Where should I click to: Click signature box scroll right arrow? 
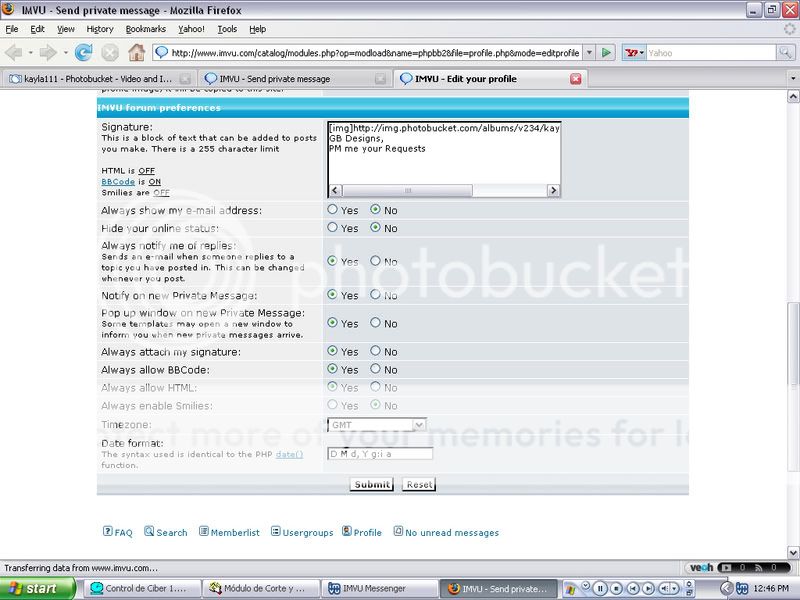point(553,190)
